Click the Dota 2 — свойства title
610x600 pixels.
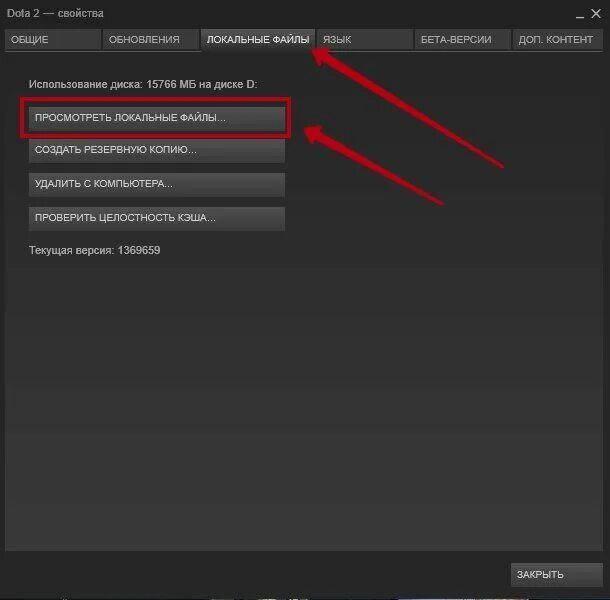[x=55, y=13]
